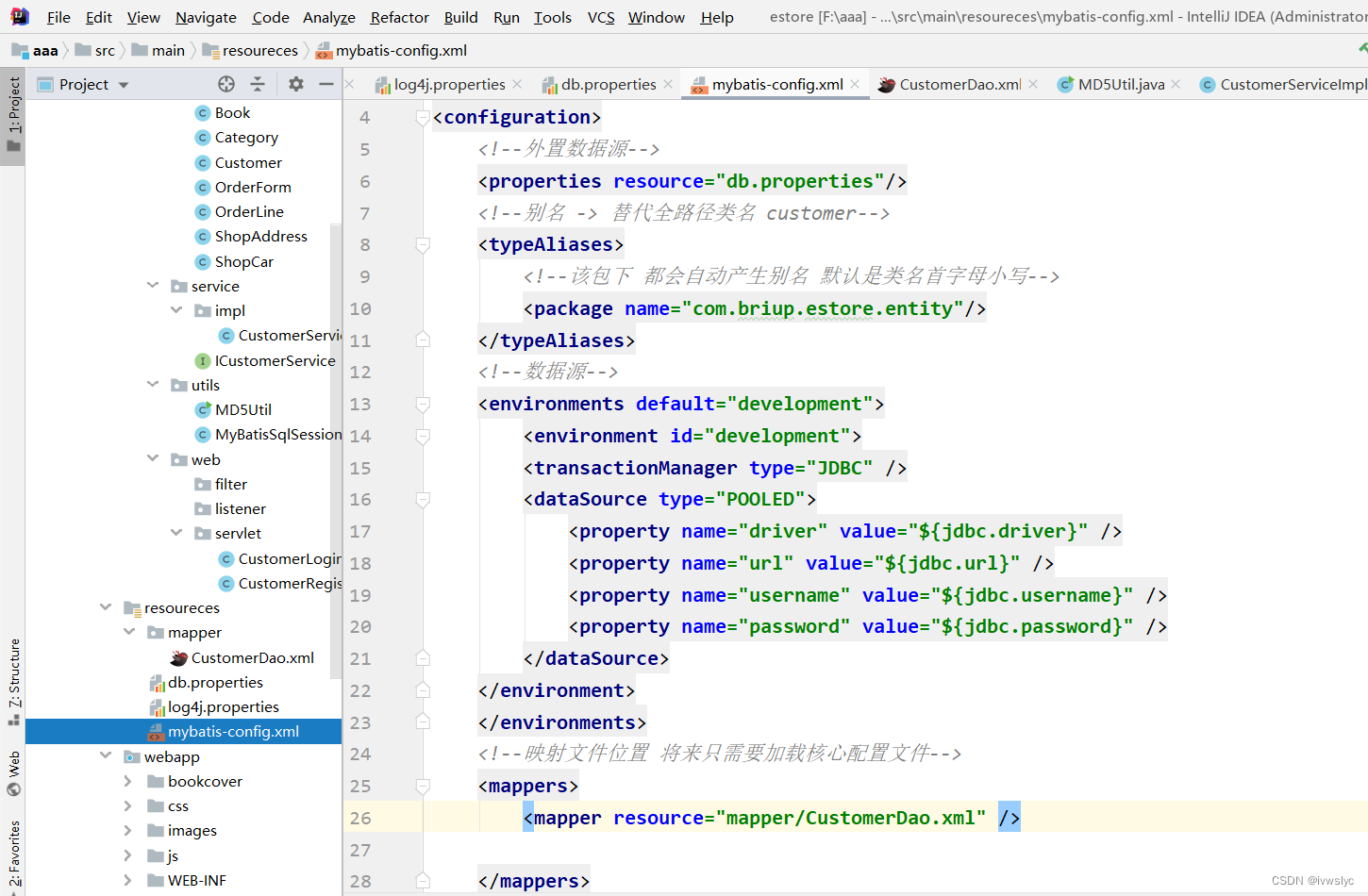Viewport: 1368px width, 896px height.
Task: Click the locate/scroll-from-source target icon
Action: 226,84
